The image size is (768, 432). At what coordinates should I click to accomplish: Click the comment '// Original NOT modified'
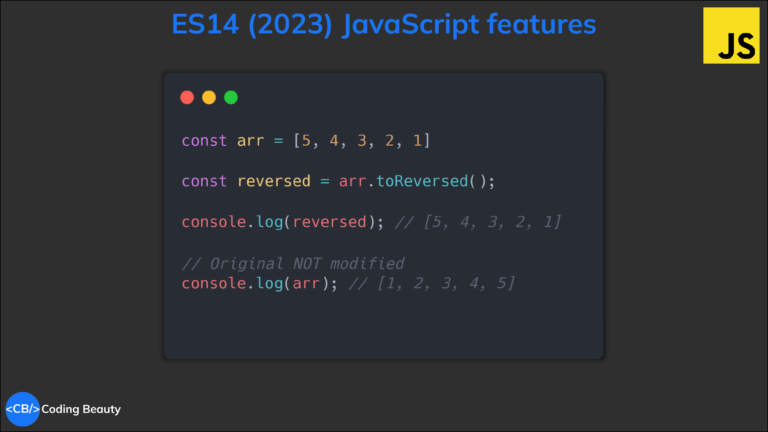point(293,264)
